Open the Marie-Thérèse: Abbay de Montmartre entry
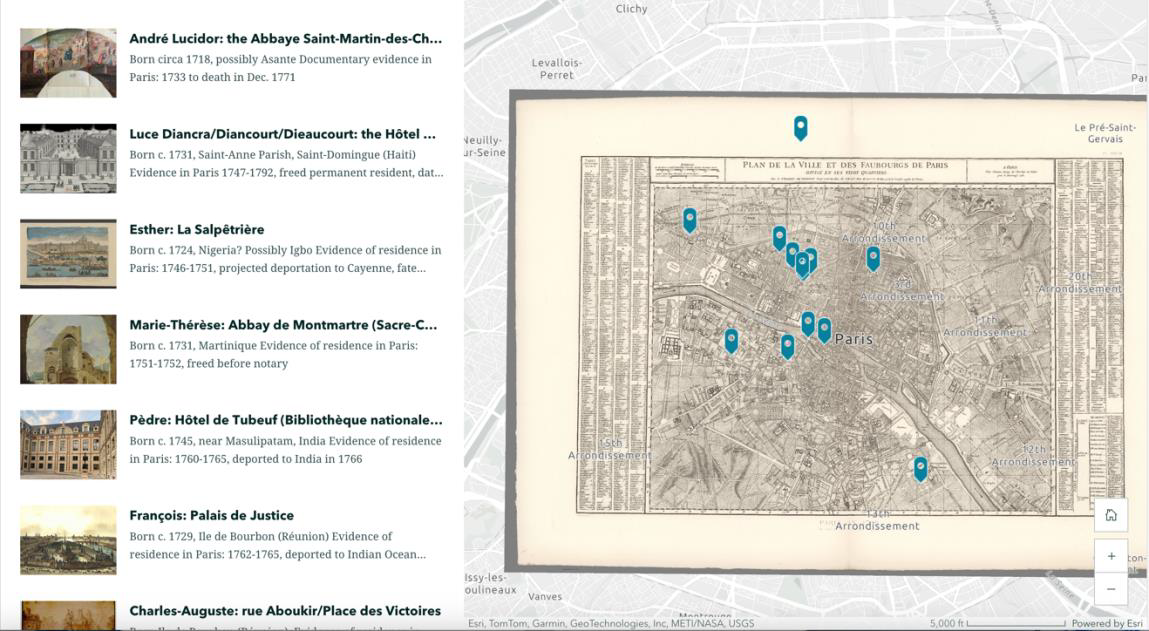 284,325
